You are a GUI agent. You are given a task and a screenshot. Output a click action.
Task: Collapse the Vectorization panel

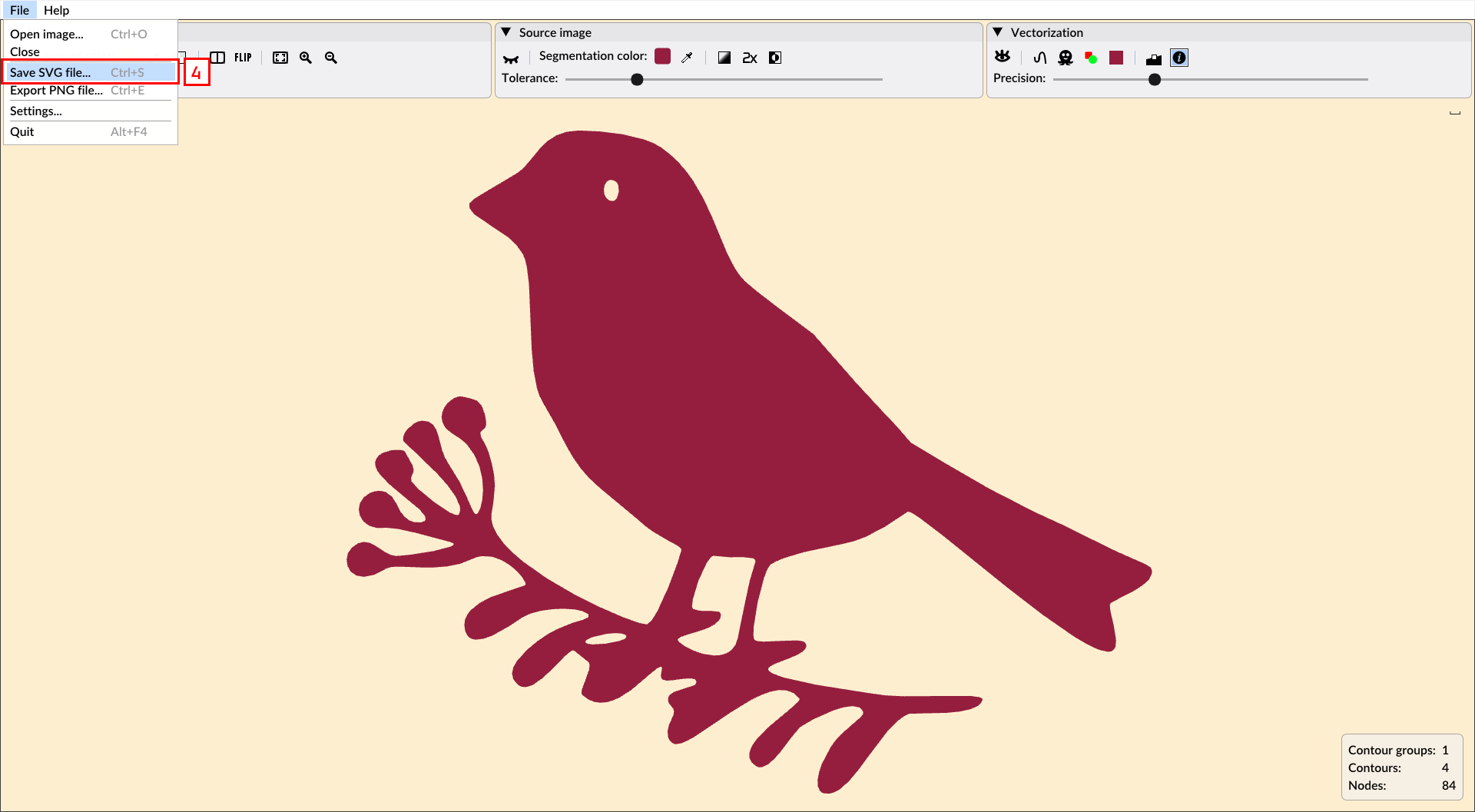[998, 32]
